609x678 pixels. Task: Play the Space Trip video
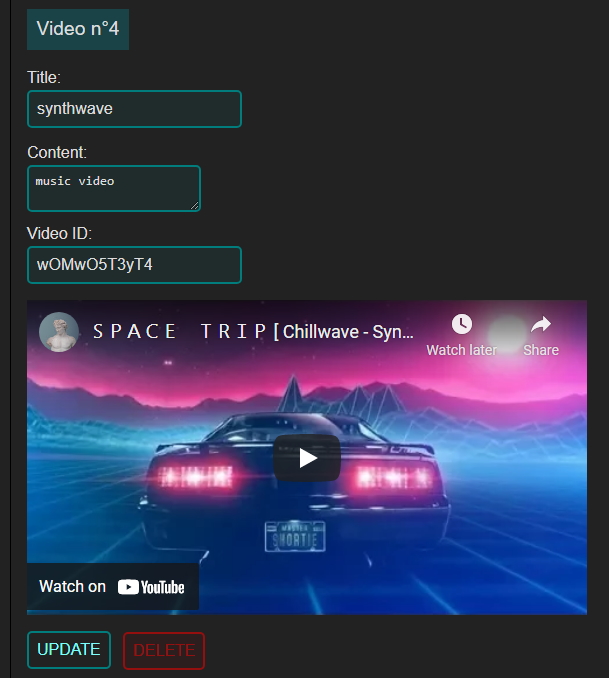pos(307,458)
